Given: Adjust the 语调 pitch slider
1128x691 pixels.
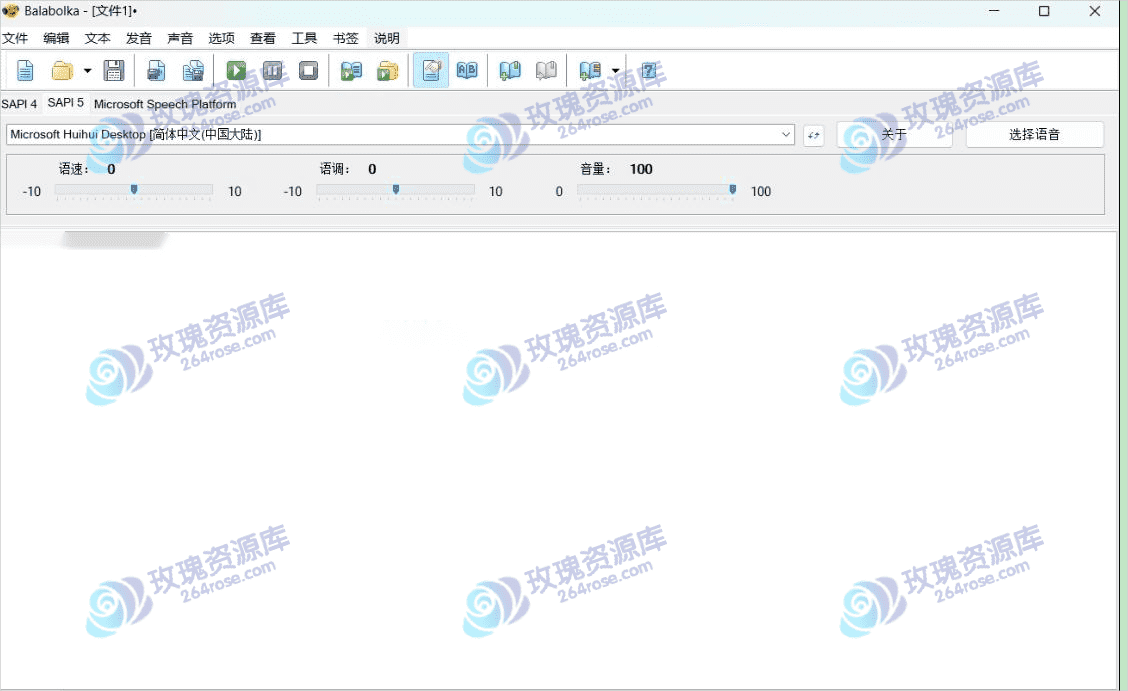Looking at the screenshot, I should (x=396, y=191).
